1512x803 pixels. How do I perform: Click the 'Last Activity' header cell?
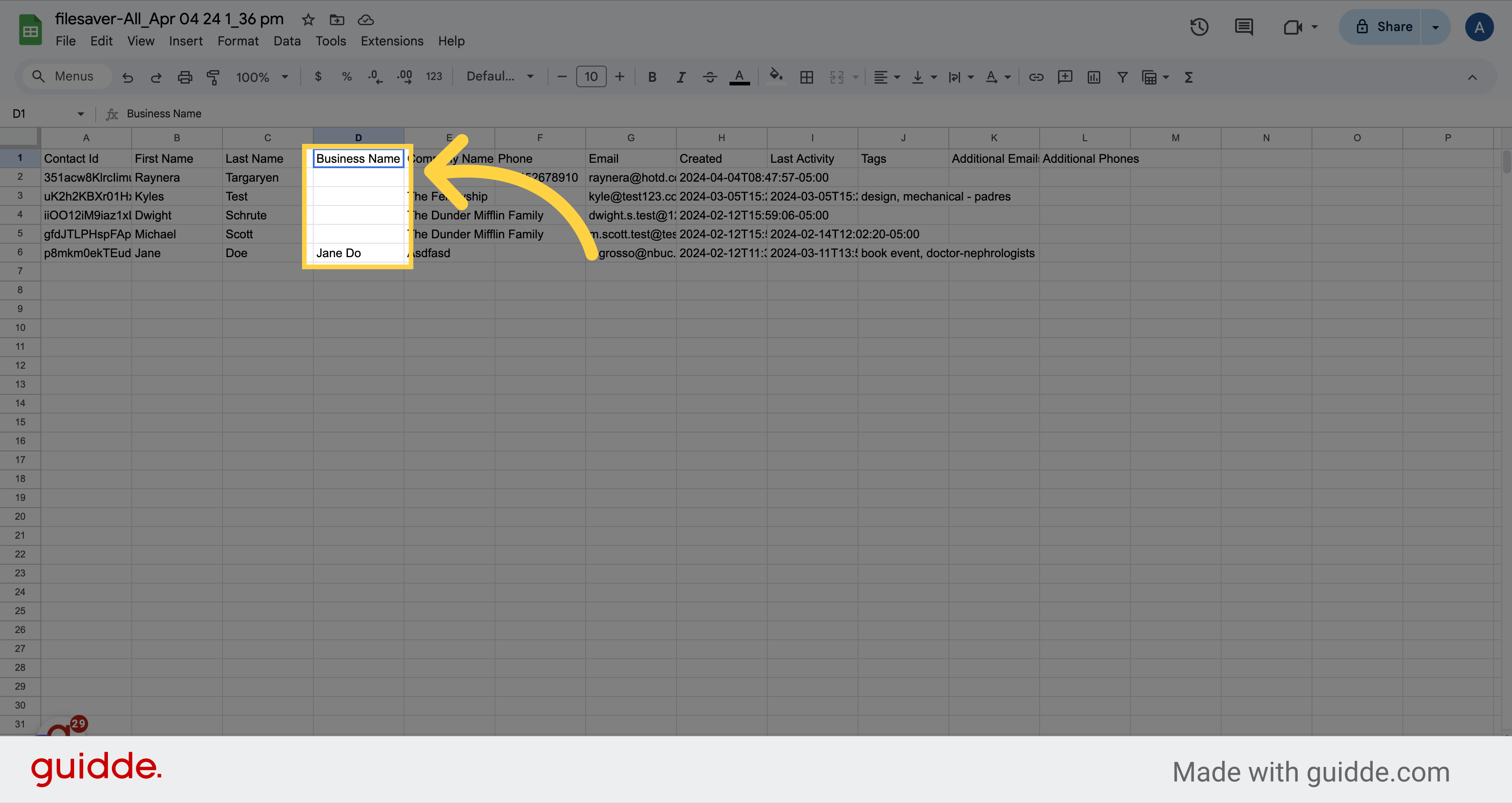click(812, 158)
